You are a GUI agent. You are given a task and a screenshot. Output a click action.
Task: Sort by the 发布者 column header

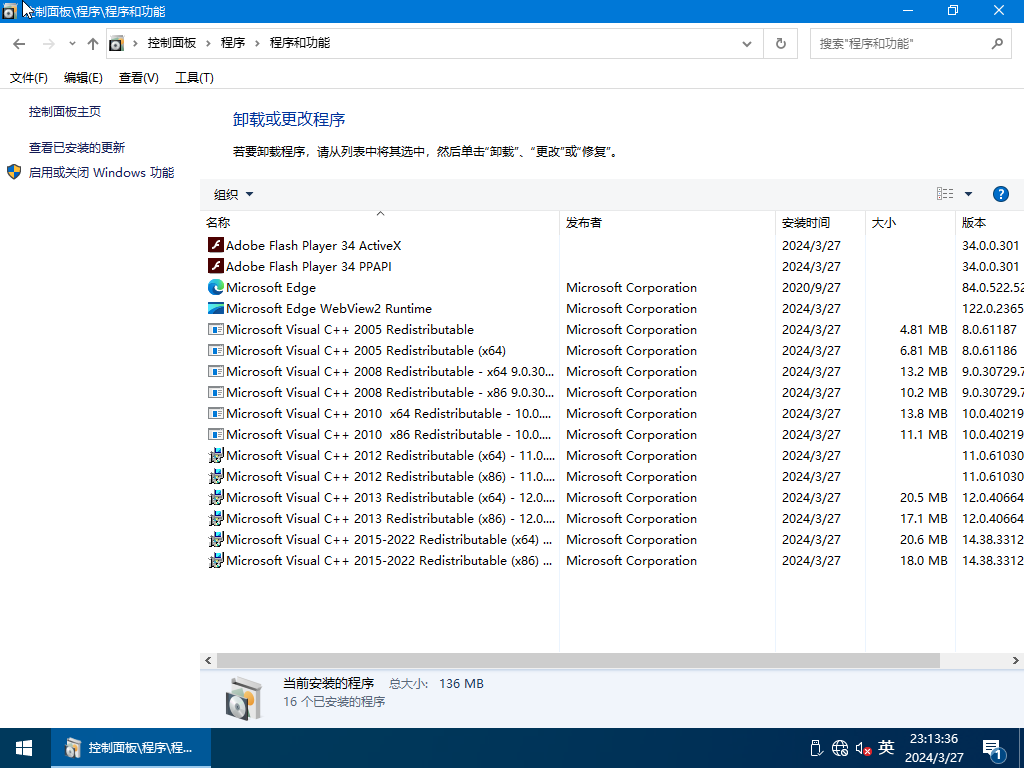(x=667, y=222)
